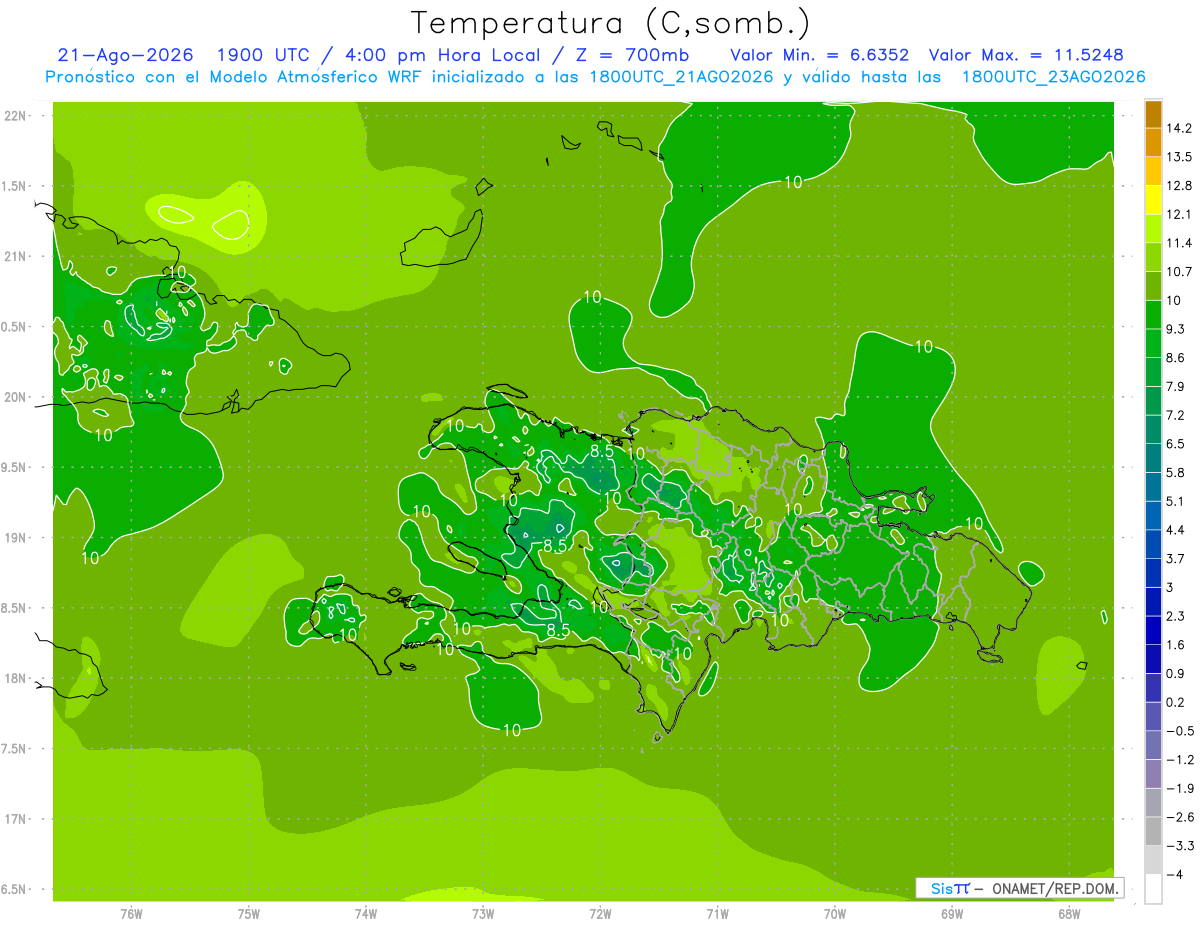Click the 7.9 color scale label
Screen dimensions: 1200x927
(1176, 386)
